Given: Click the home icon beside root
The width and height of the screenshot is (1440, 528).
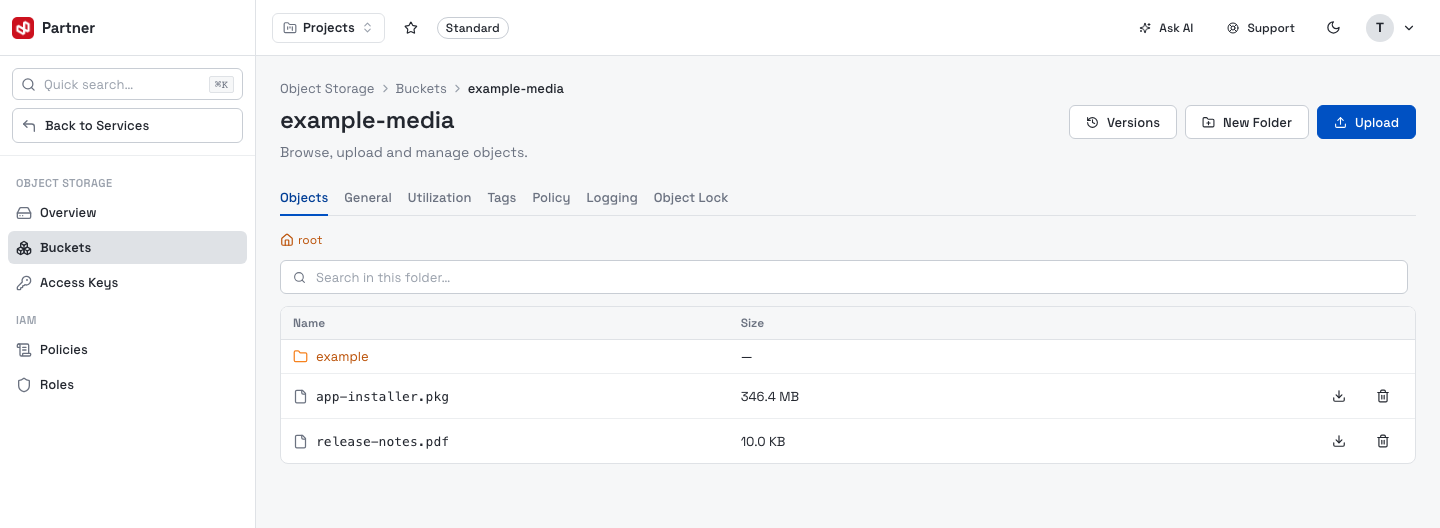Looking at the screenshot, I should (287, 240).
